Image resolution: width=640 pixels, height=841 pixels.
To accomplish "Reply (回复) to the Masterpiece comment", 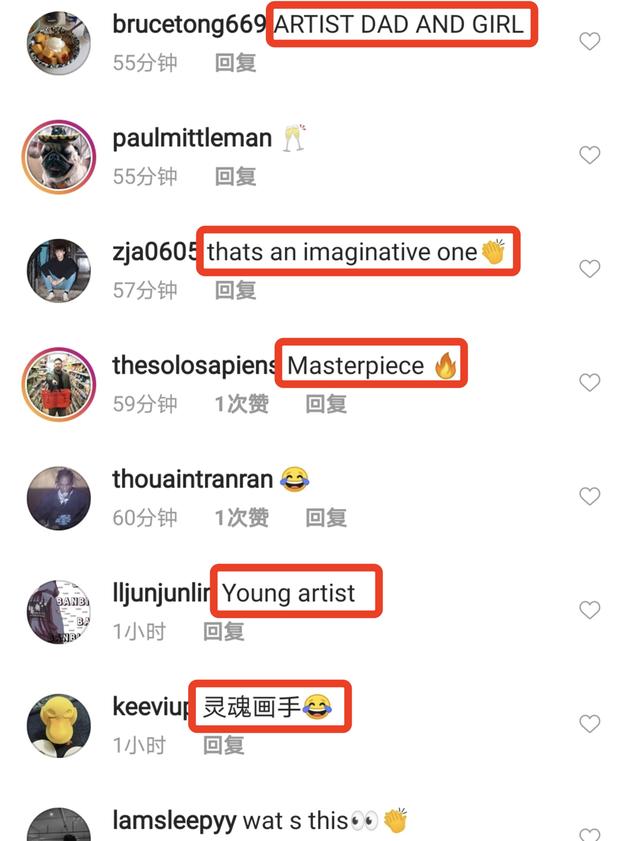I will [x=326, y=404].
